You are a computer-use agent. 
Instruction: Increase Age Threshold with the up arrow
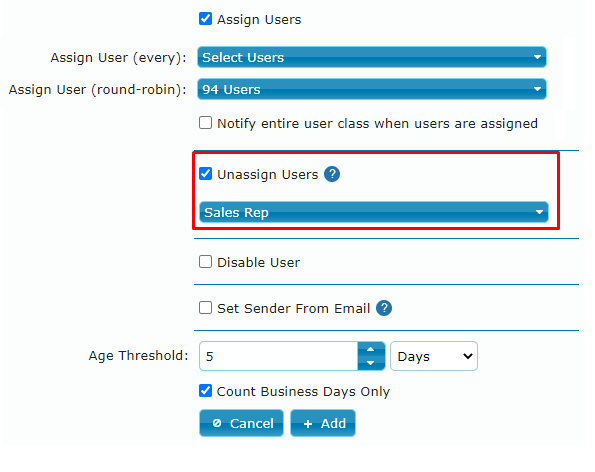tap(371, 349)
